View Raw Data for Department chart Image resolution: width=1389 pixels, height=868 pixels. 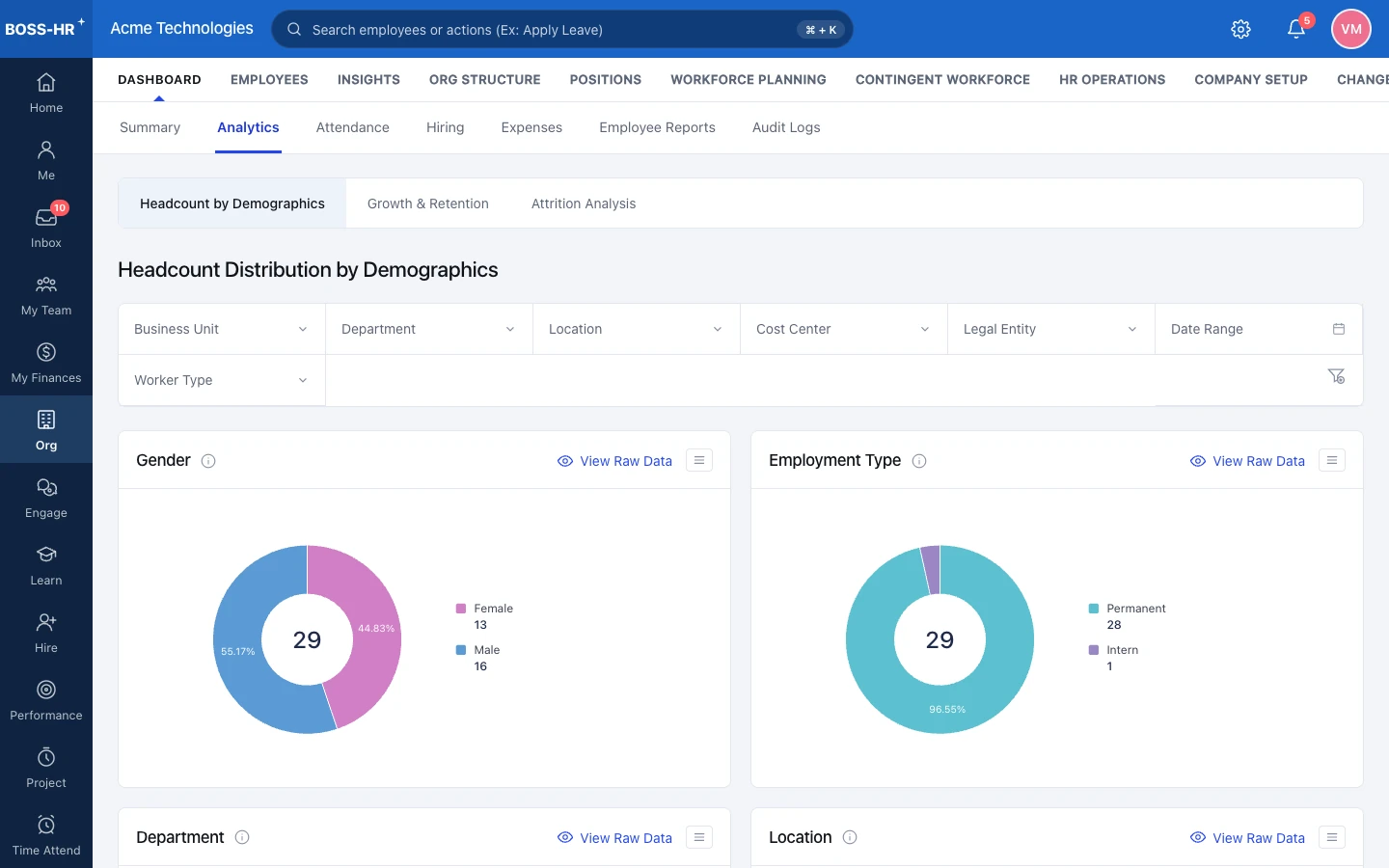[x=614, y=838]
